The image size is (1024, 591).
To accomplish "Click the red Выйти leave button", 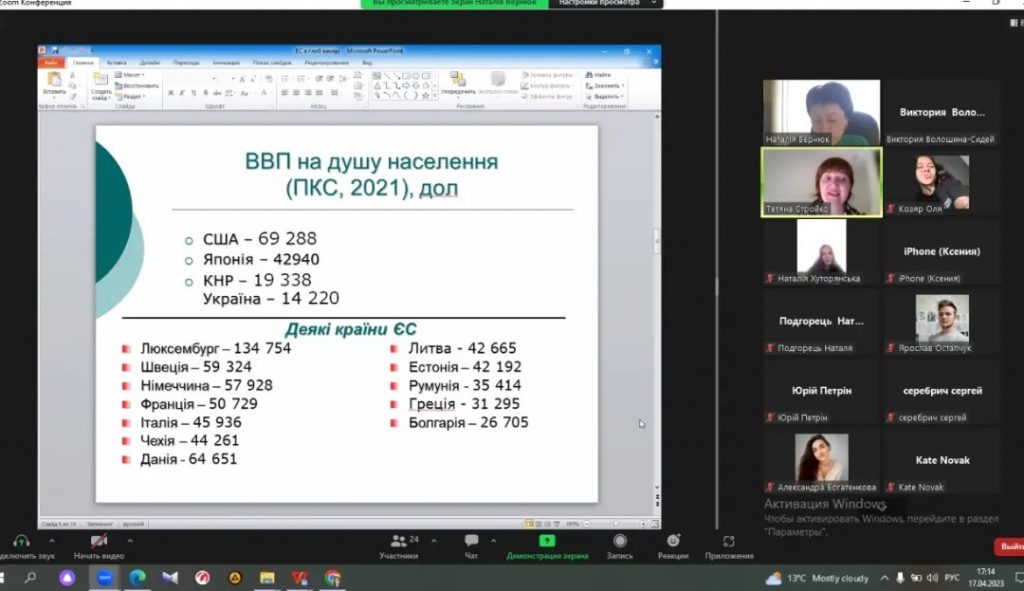I will click(1010, 546).
